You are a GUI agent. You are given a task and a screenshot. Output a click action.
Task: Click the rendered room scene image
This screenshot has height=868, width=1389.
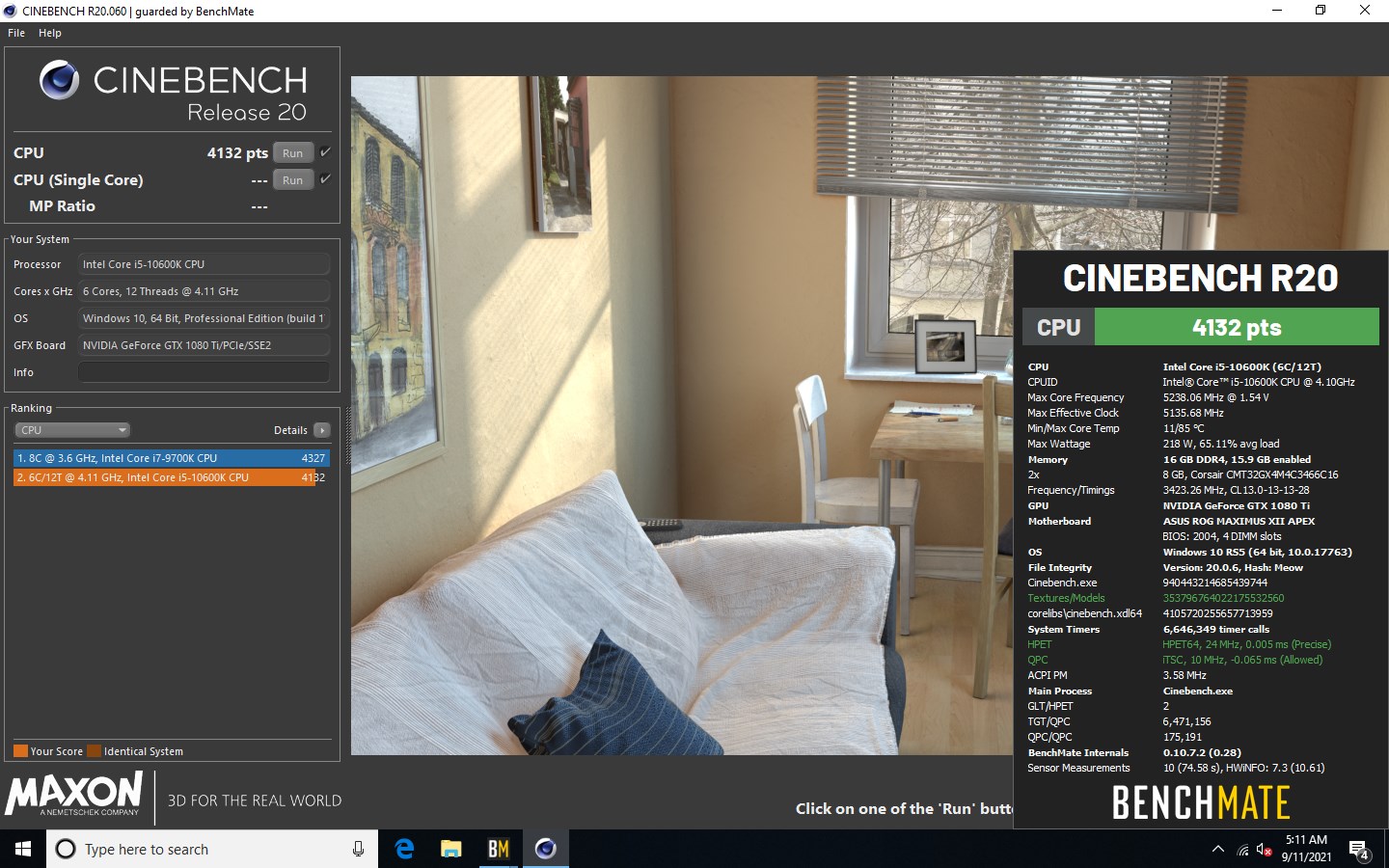682,415
